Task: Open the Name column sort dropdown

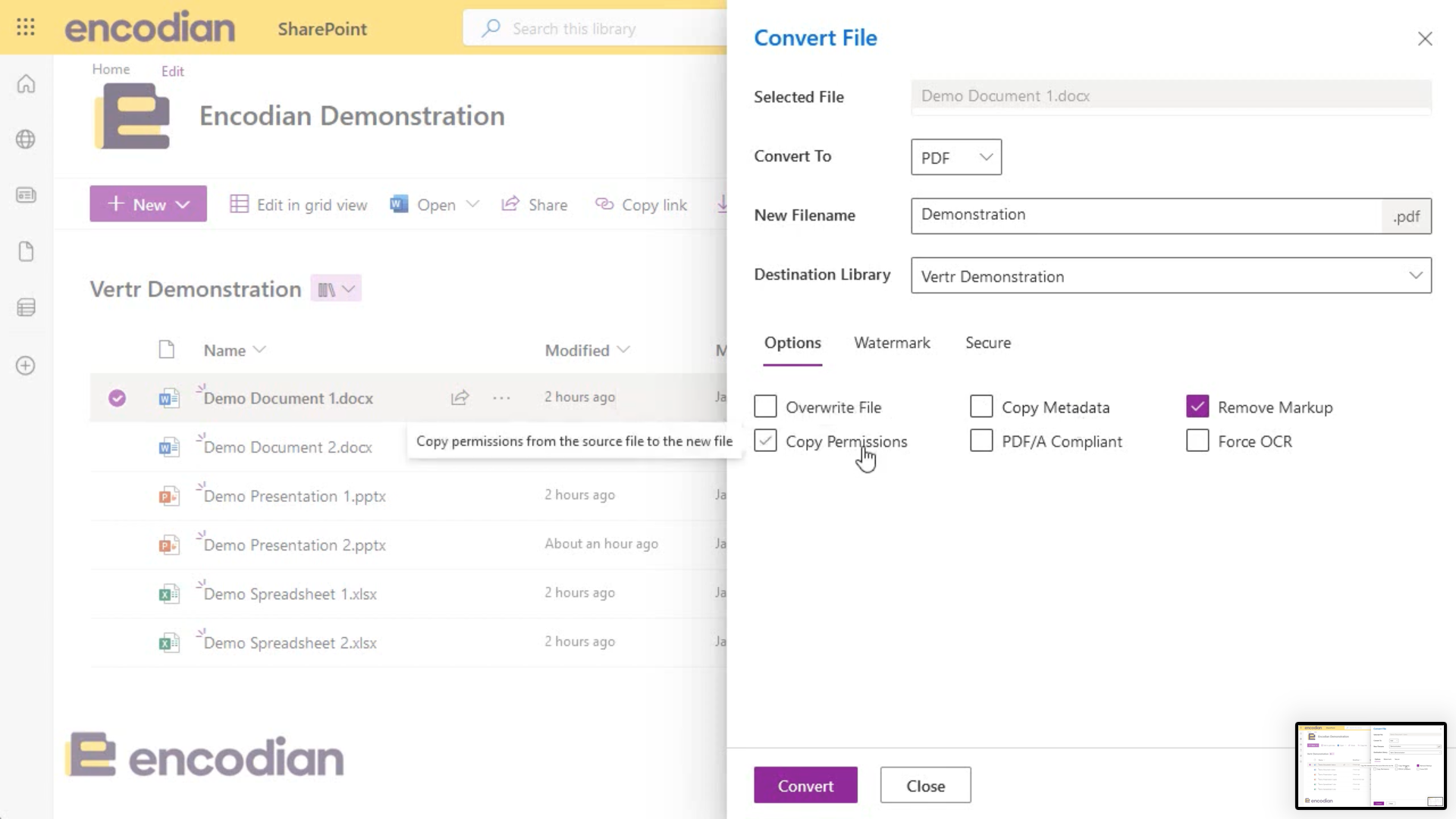Action: click(259, 350)
